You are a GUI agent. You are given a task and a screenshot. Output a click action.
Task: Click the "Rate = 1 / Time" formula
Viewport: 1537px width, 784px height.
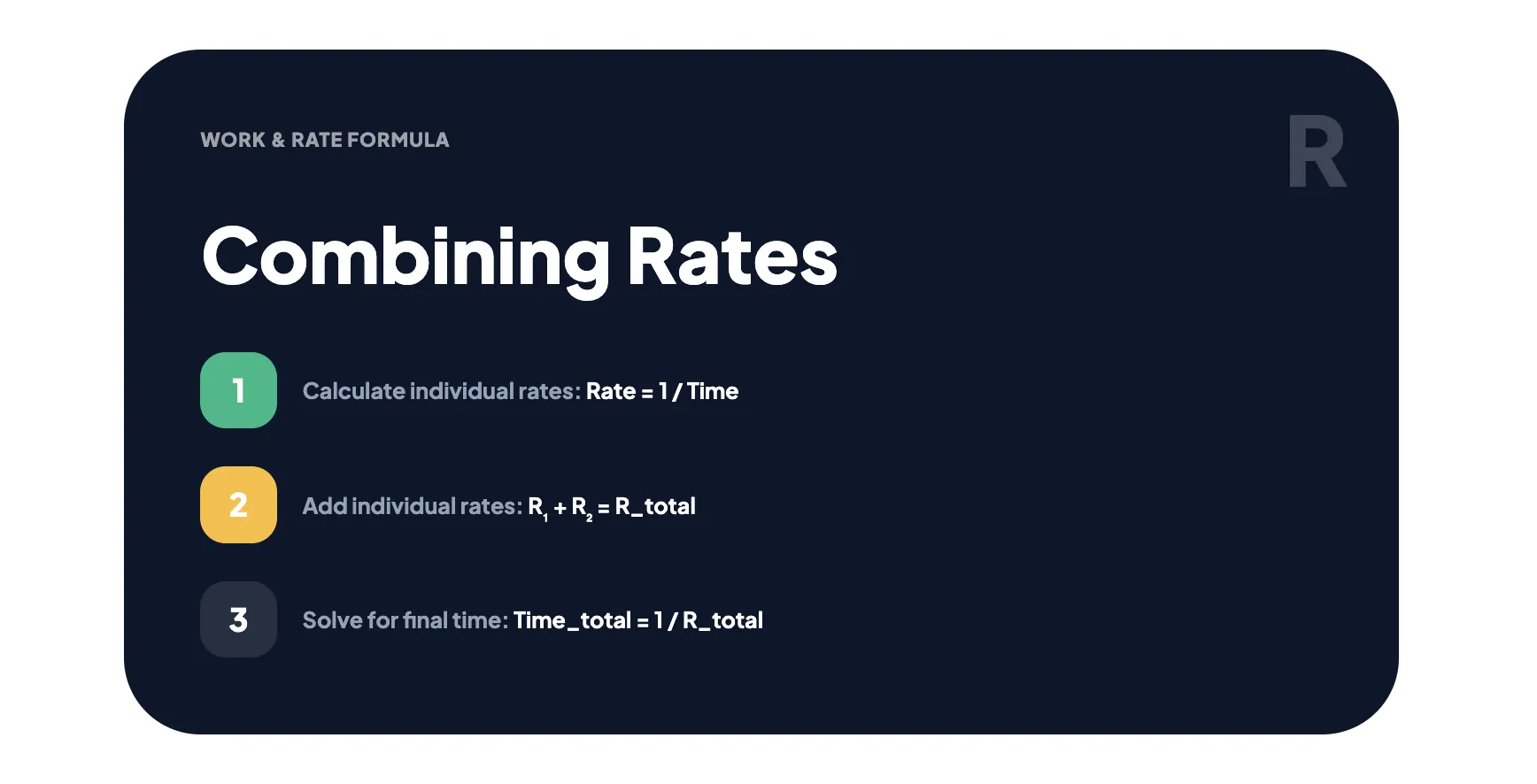tap(662, 391)
